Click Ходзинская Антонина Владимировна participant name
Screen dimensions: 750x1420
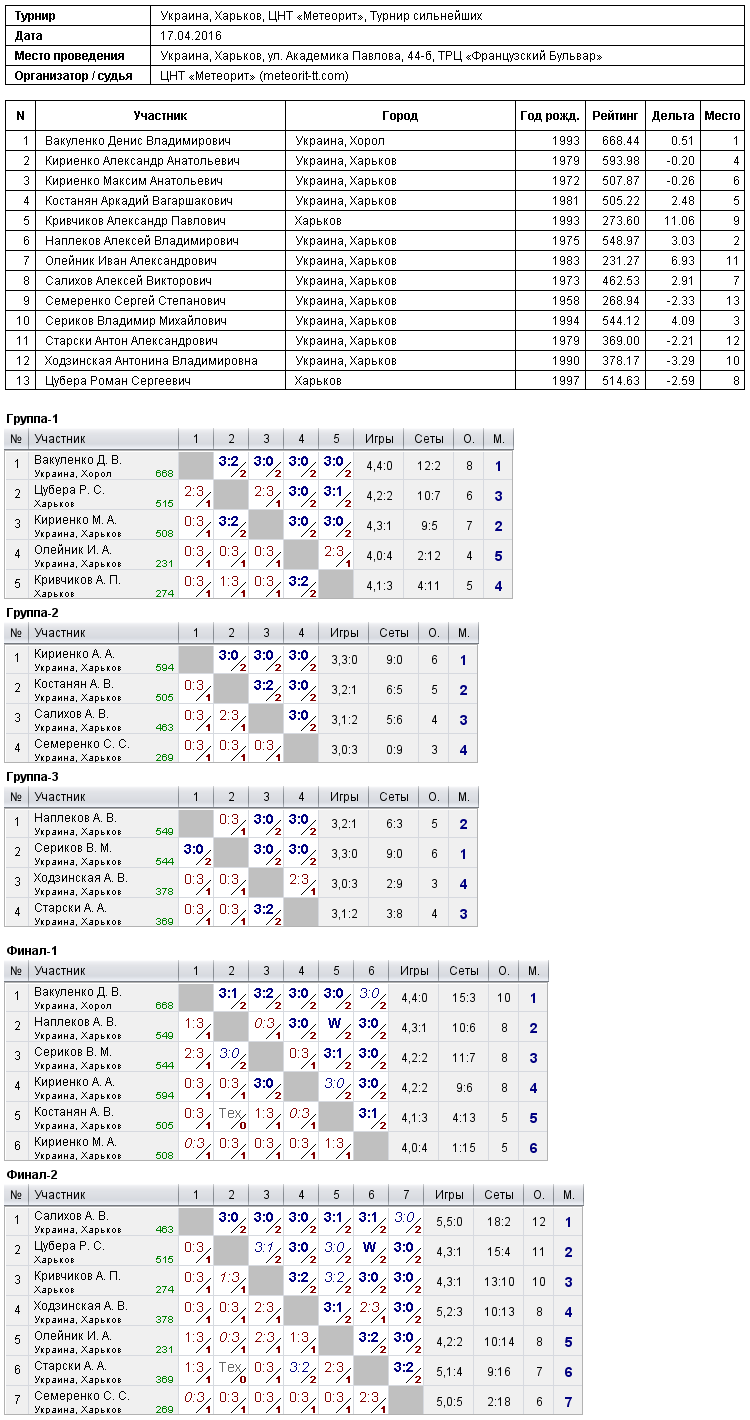(x=151, y=361)
